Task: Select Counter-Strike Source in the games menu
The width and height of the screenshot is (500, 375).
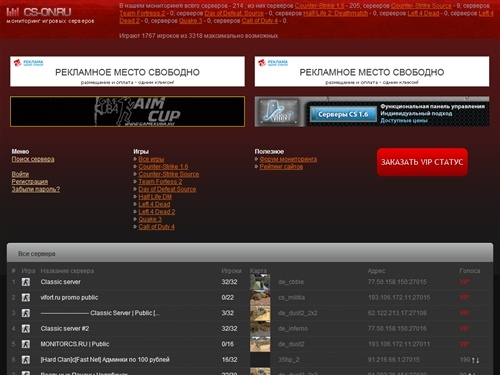Action: [x=169, y=174]
